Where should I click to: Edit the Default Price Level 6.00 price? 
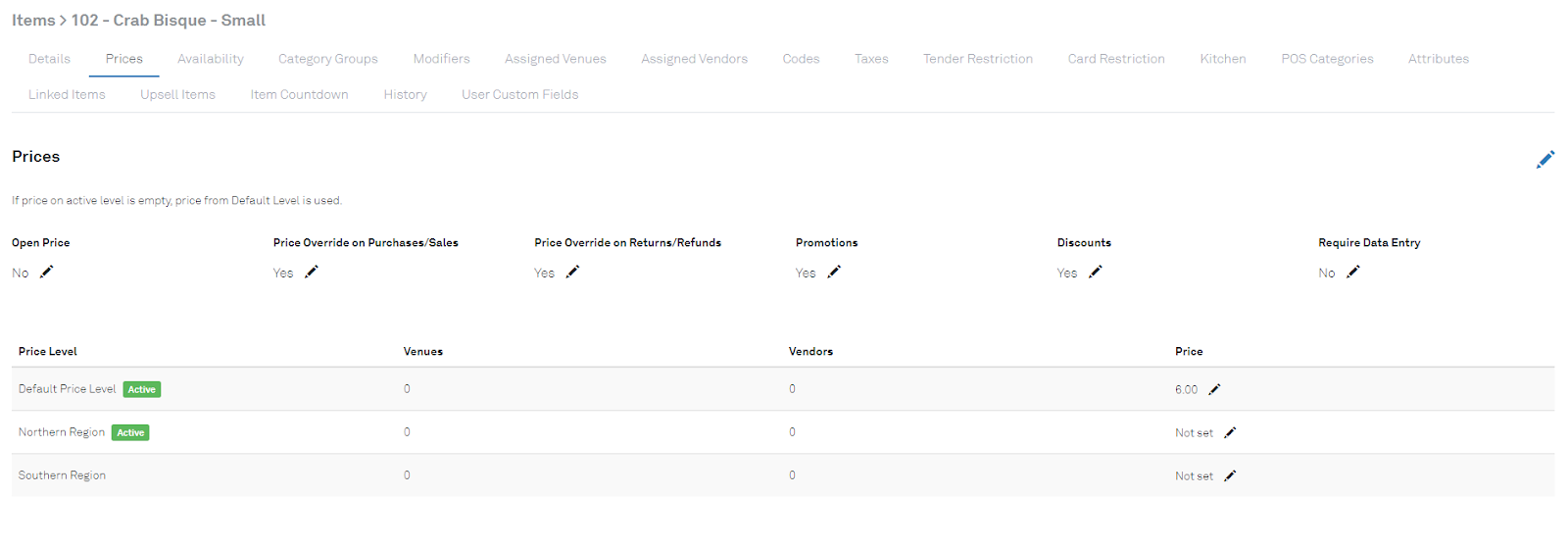(1214, 389)
